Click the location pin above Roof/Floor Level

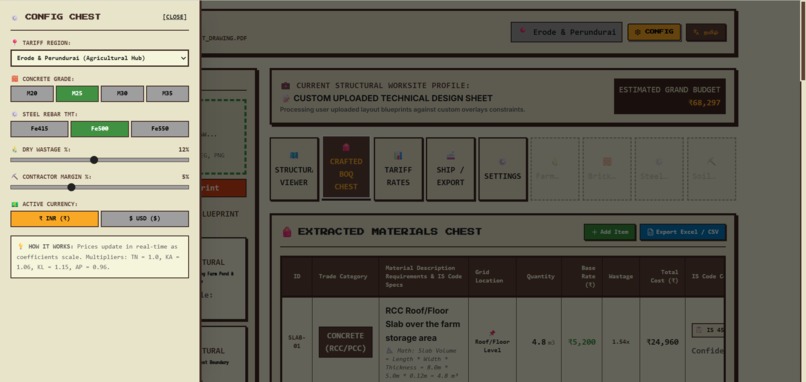[x=492, y=333]
